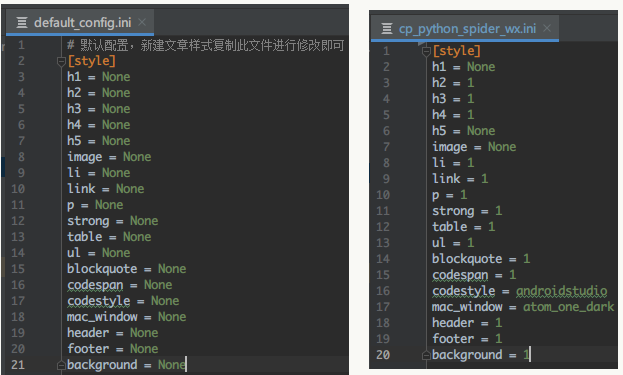
Task: Click 'background = None' in default_config.ini
Action: 127,365
